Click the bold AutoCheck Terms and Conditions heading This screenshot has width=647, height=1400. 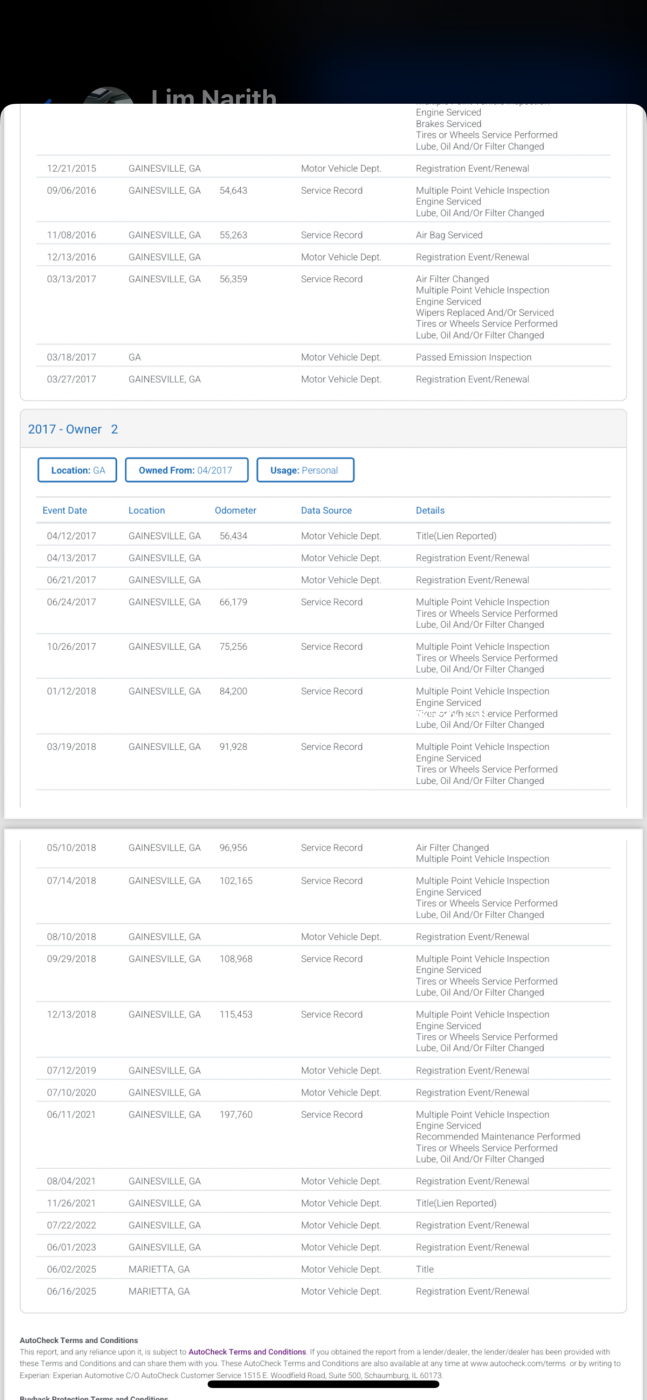pos(79,1340)
